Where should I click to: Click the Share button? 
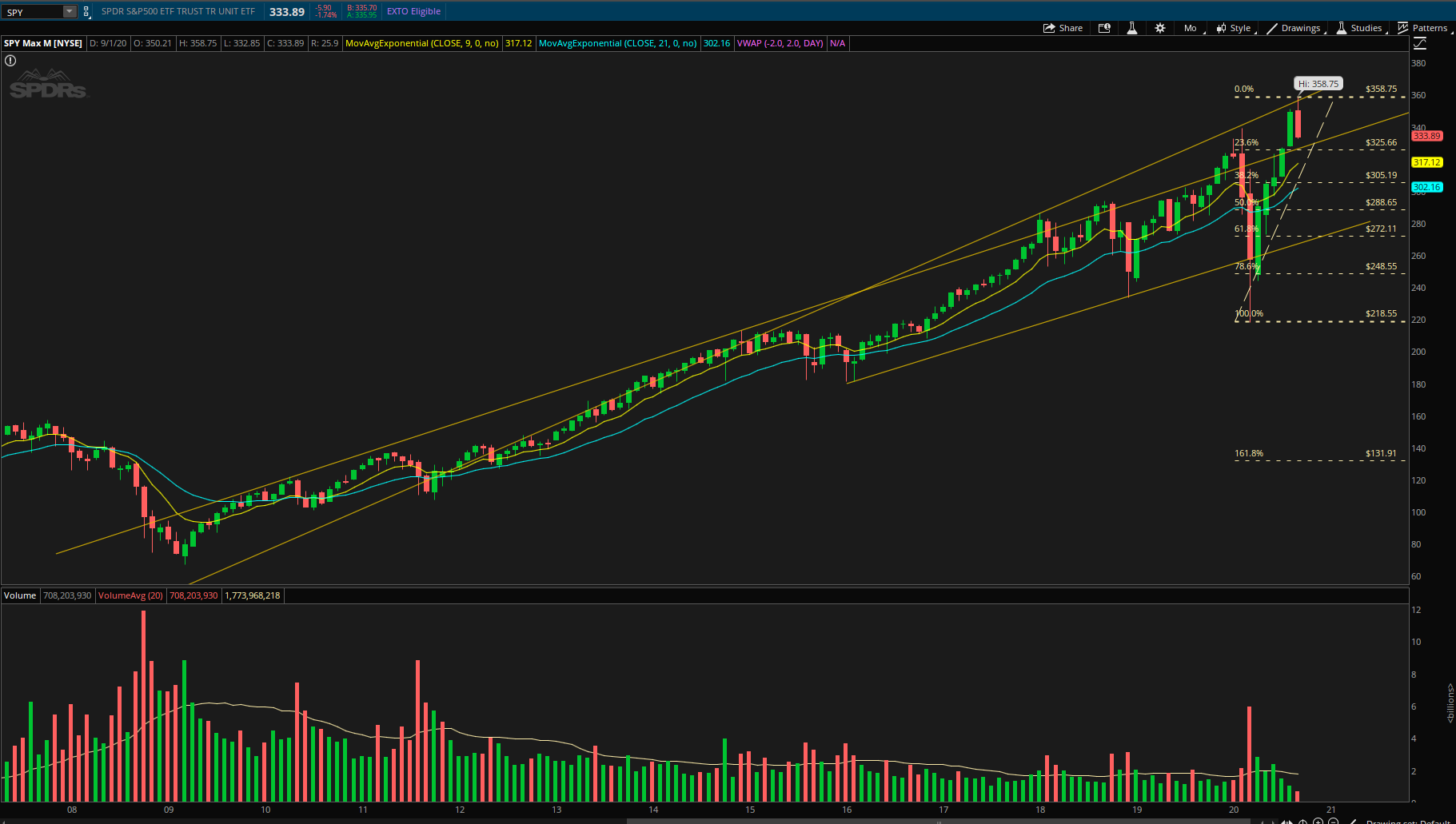[1063, 28]
